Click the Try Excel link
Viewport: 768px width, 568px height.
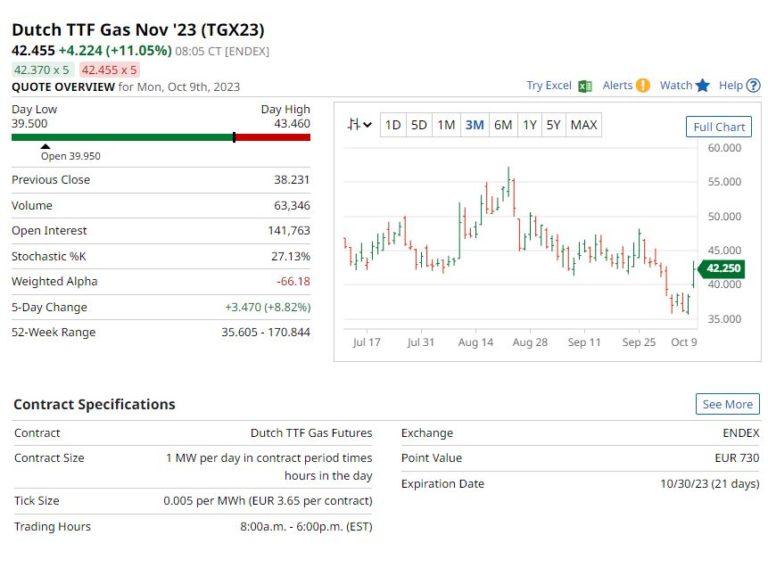pyautogui.click(x=549, y=86)
